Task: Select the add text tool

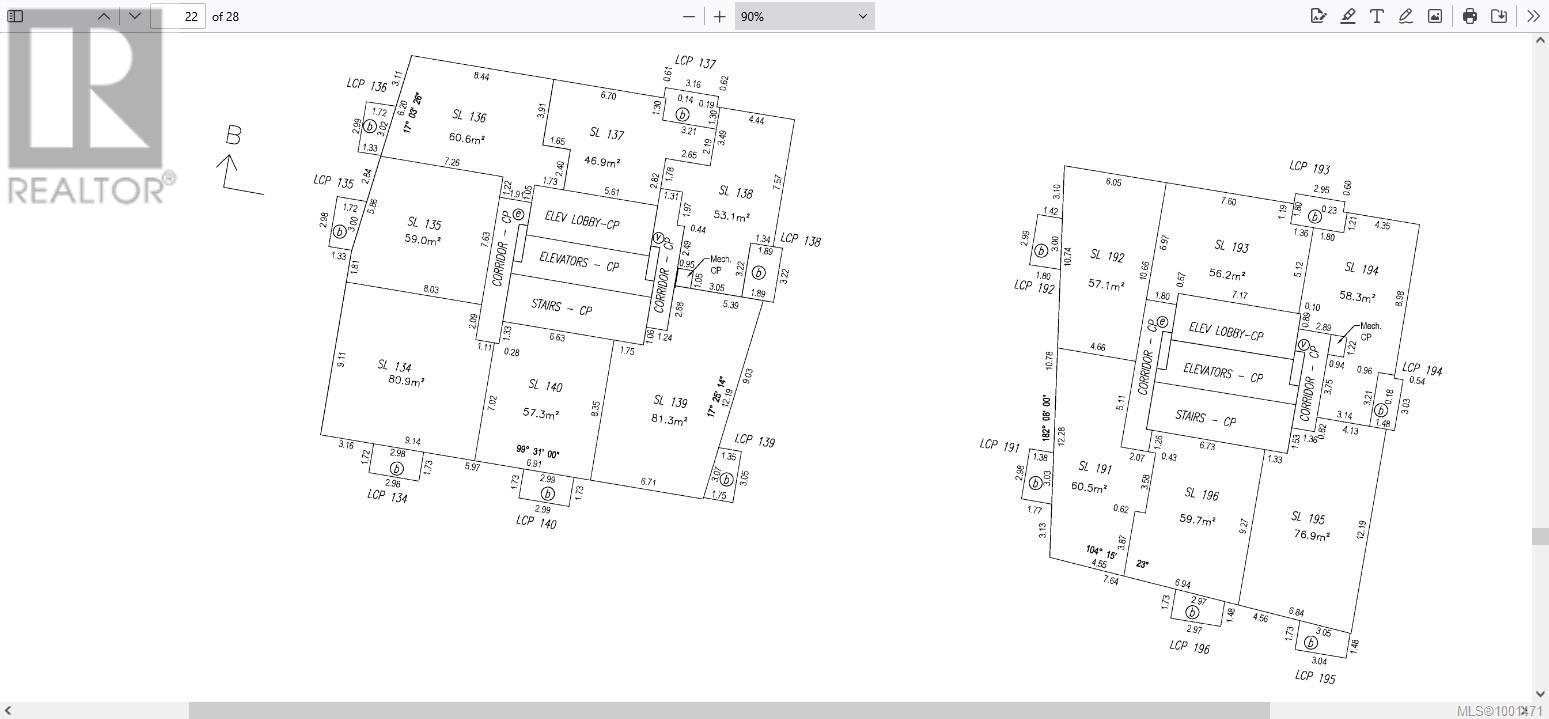Action: coord(1377,16)
